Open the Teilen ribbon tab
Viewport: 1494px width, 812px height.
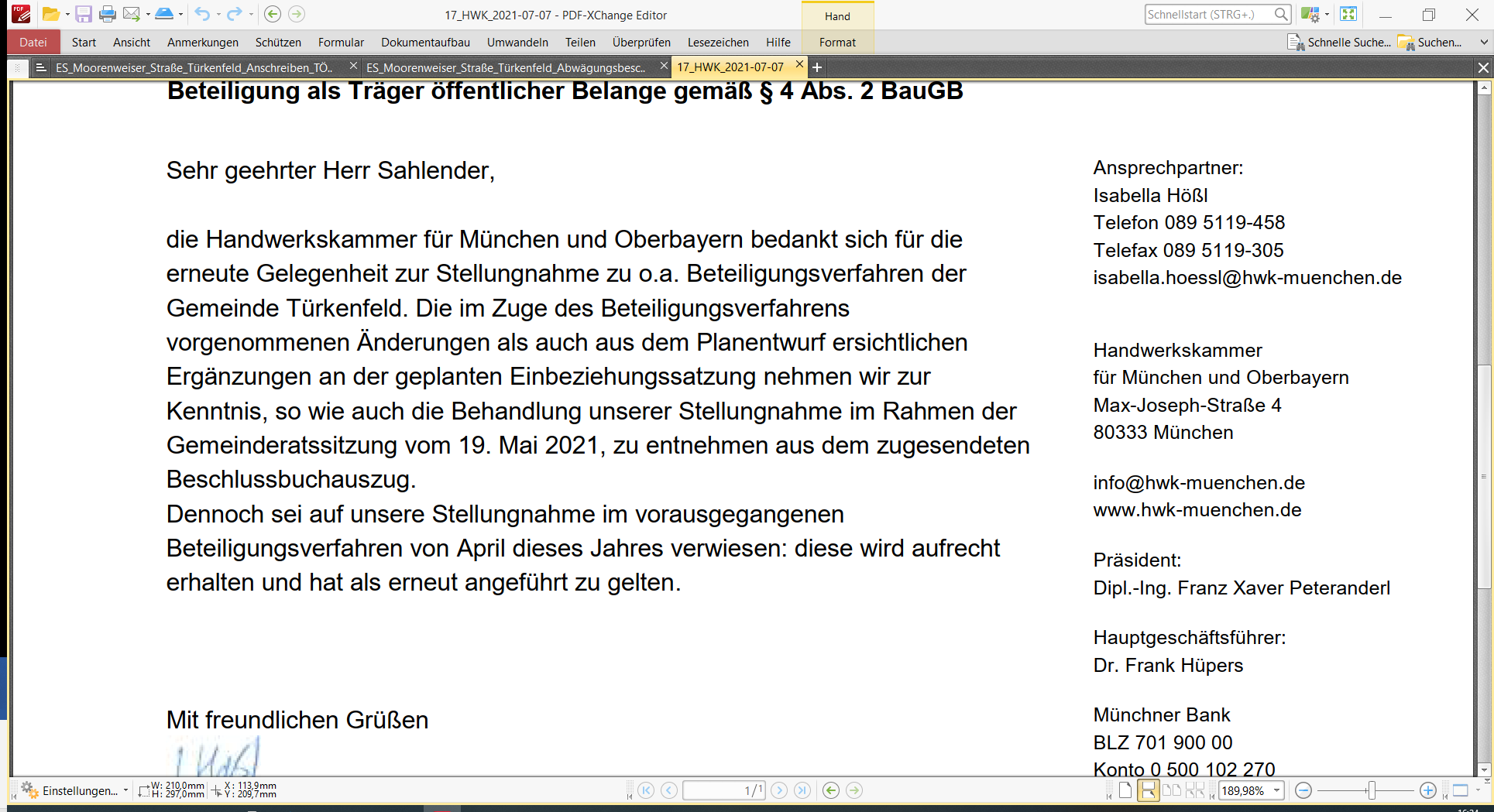click(x=580, y=43)
